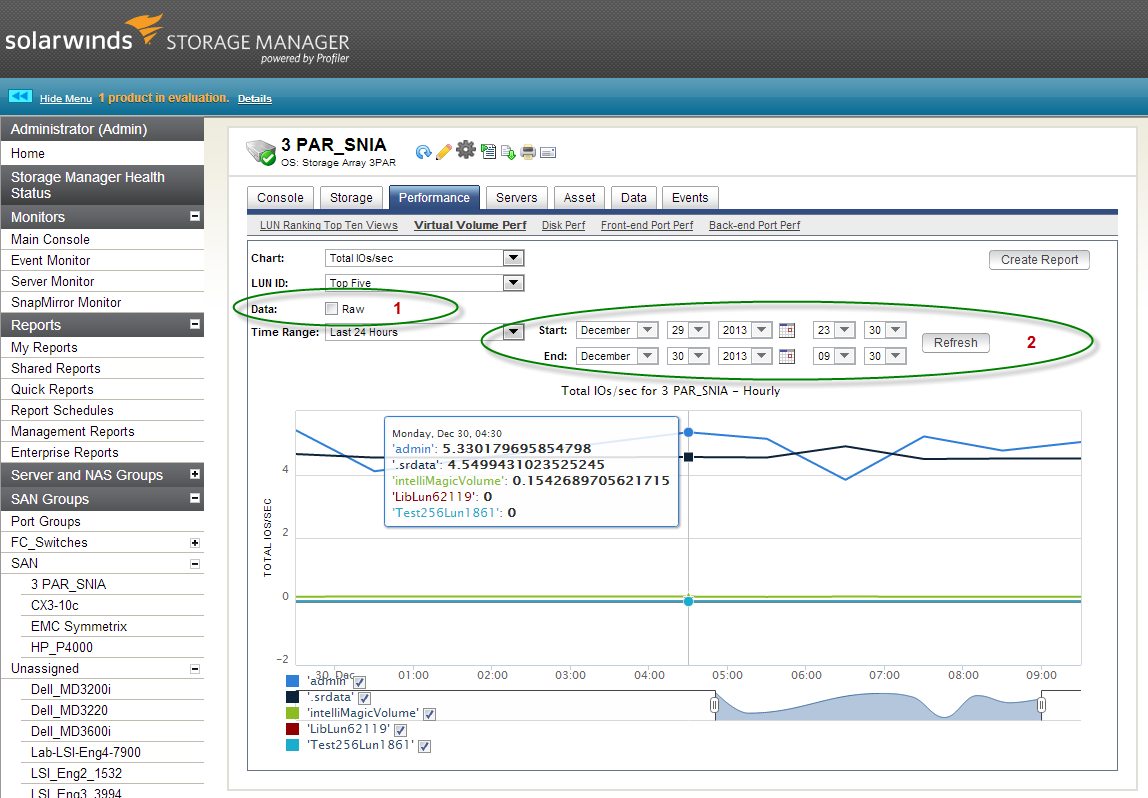Select the Performance tab
The height and width of the screenshot is (798, 1148).
(434, 198)
